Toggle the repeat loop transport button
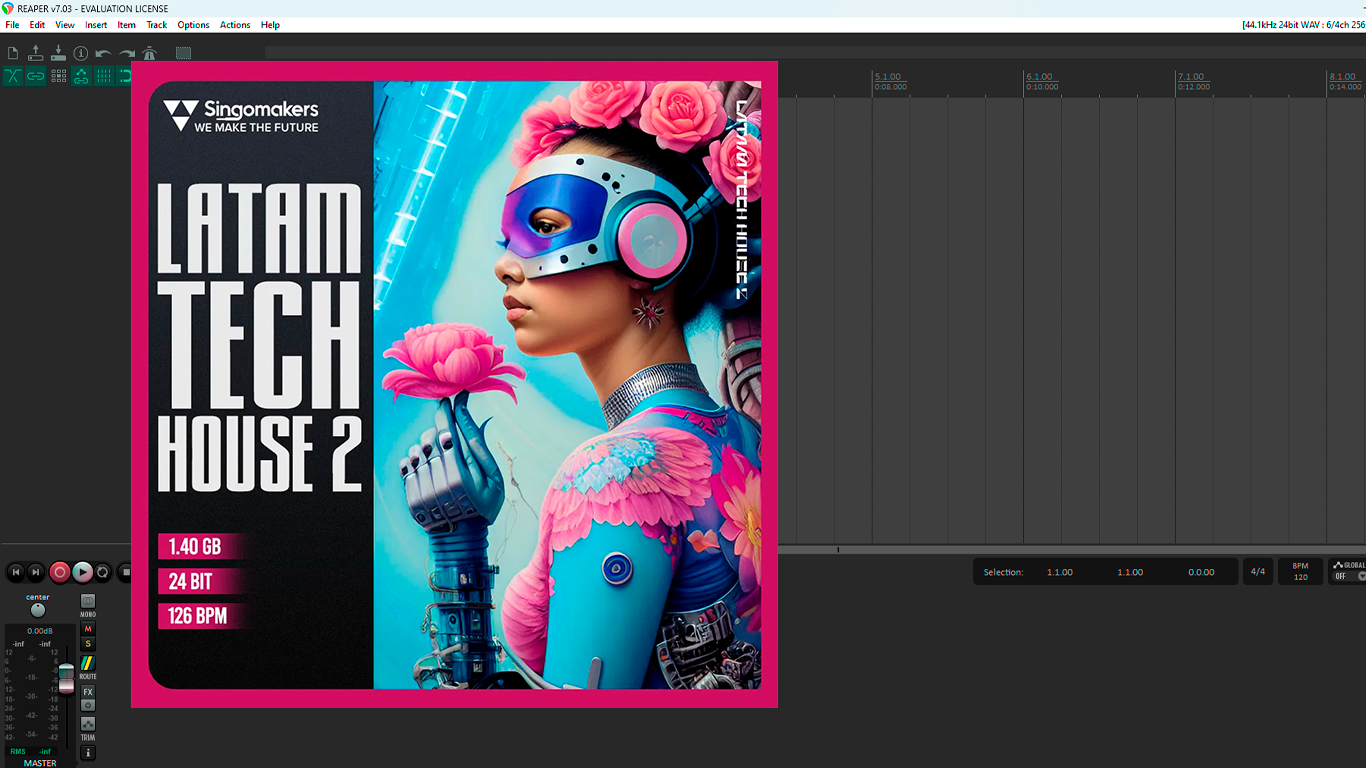Screen dimensions: 1366x768 (x=103, y=572)
